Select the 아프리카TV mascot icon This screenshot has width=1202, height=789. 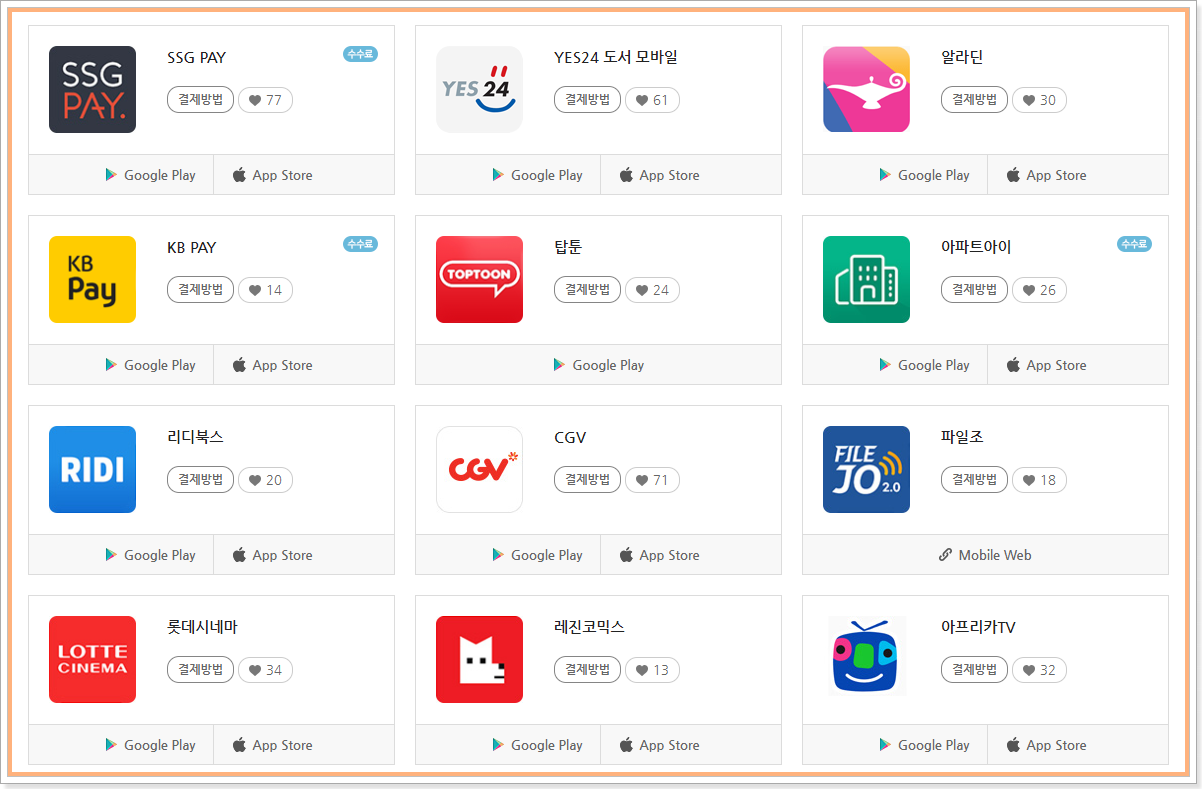[866, 655]
